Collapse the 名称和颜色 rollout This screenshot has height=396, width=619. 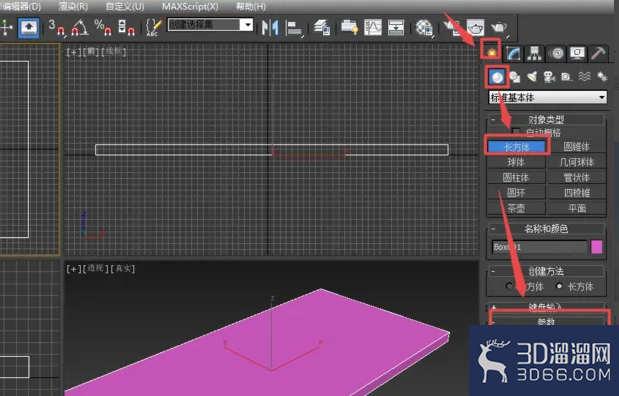click(546, 229)
